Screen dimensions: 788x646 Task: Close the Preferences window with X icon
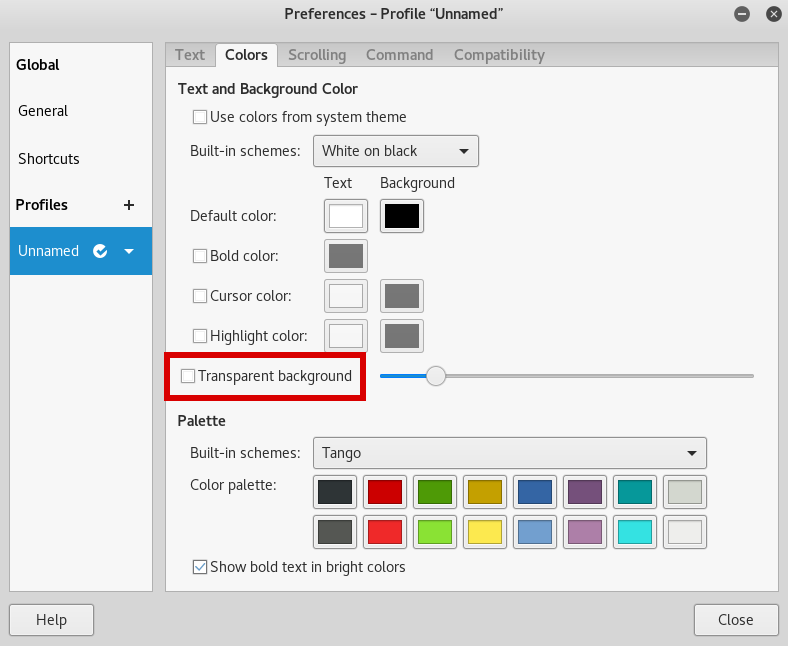pyautogui.click(x=773, y=14)
